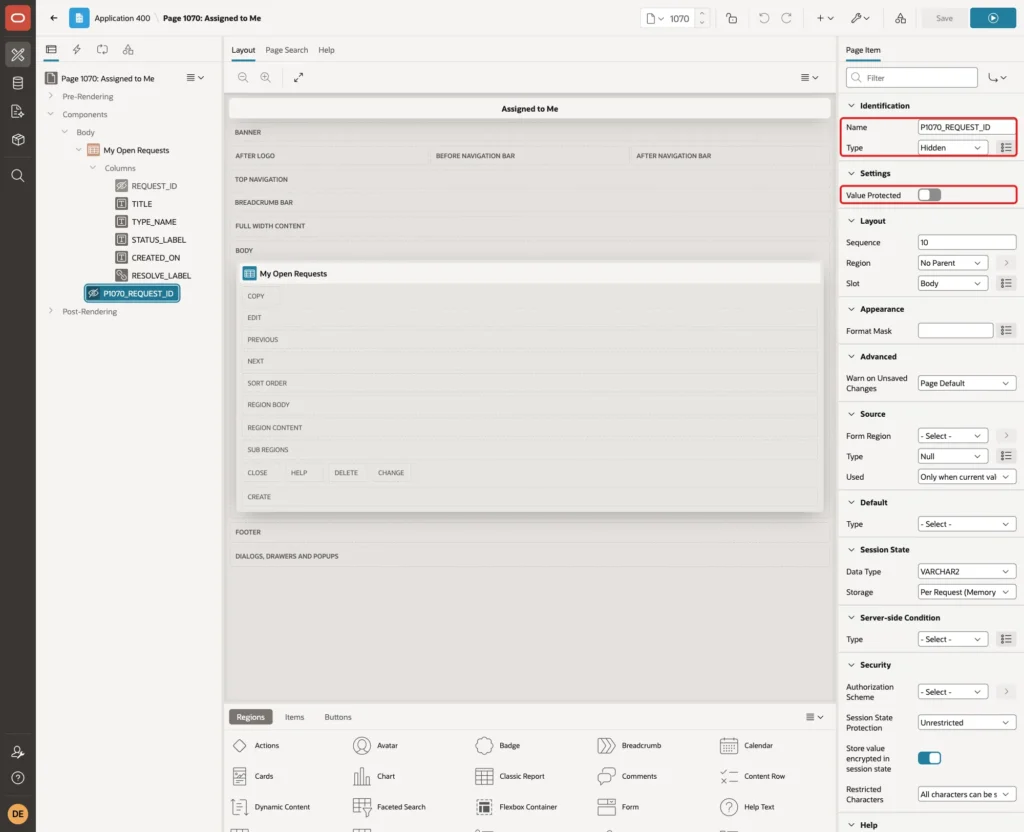Select the central Help tab
Image resolution: width=1024 pixels, height=832 pixels.
(327, 50)
